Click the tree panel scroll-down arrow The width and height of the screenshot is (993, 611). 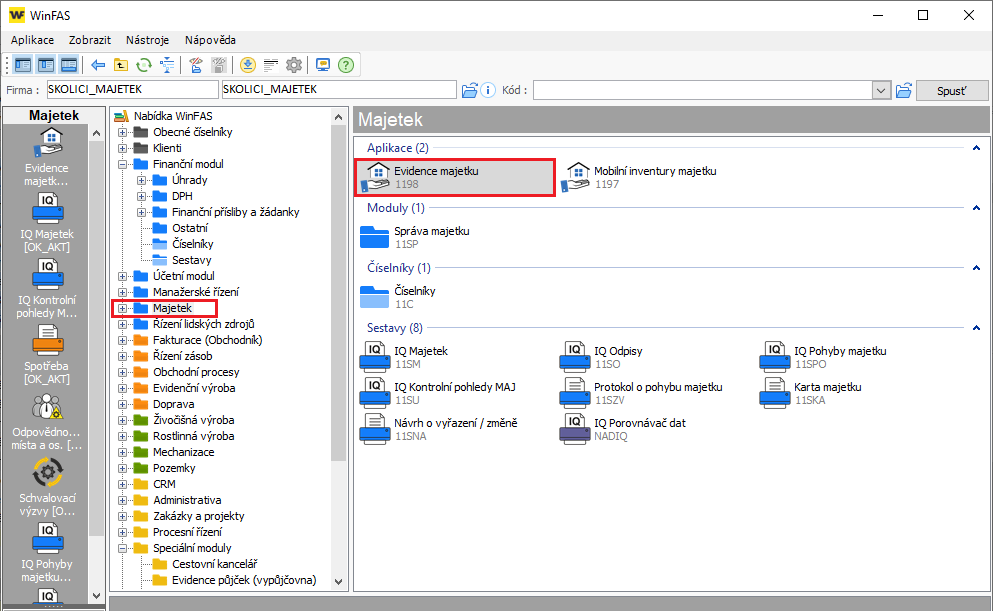pyautogui.click(x=338, y=582)
